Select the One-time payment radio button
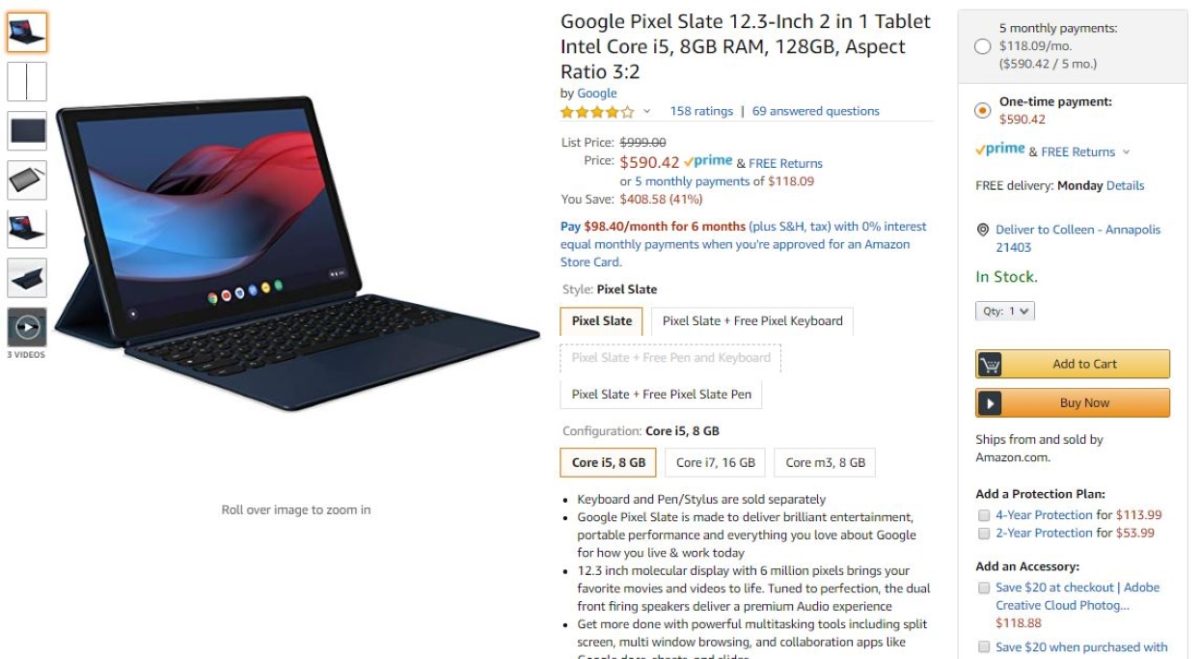This screenshot has width=1200, height=659. pyautogui.click(x=982, y=110)
